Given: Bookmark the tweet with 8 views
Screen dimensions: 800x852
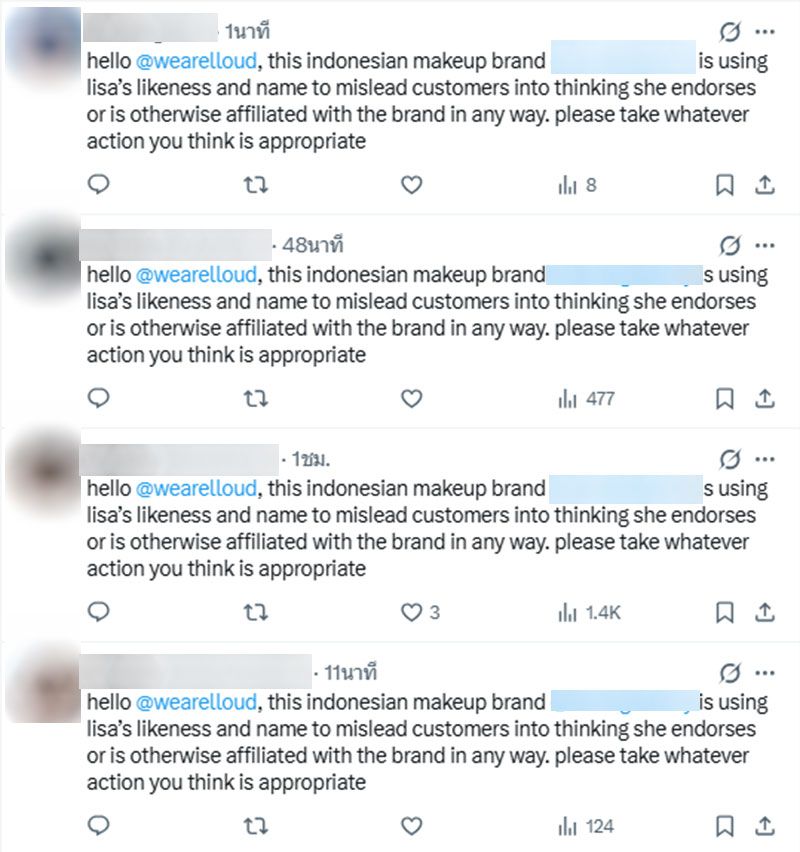Looking at the screenshot, I should [725, 185].
